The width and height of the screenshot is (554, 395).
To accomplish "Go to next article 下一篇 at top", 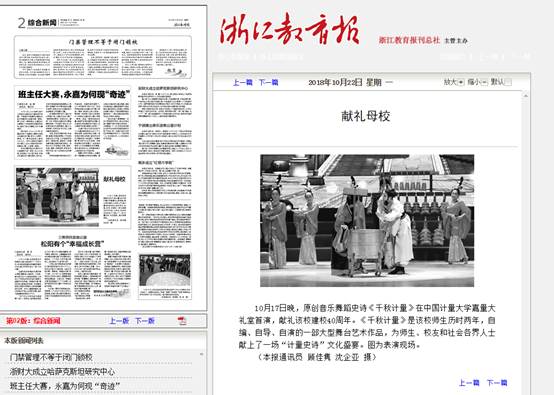I will click(x=269, y=82).
